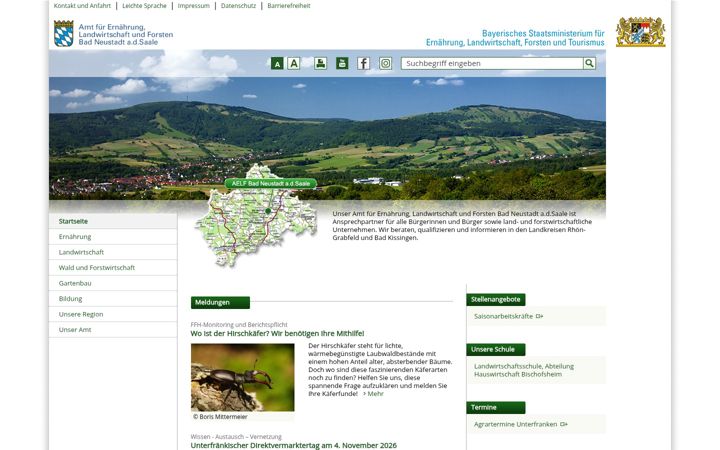The width and height of the screenshot is (720, 450).
Task: Open the Instagram profile icon
Action: coord(385,63)
